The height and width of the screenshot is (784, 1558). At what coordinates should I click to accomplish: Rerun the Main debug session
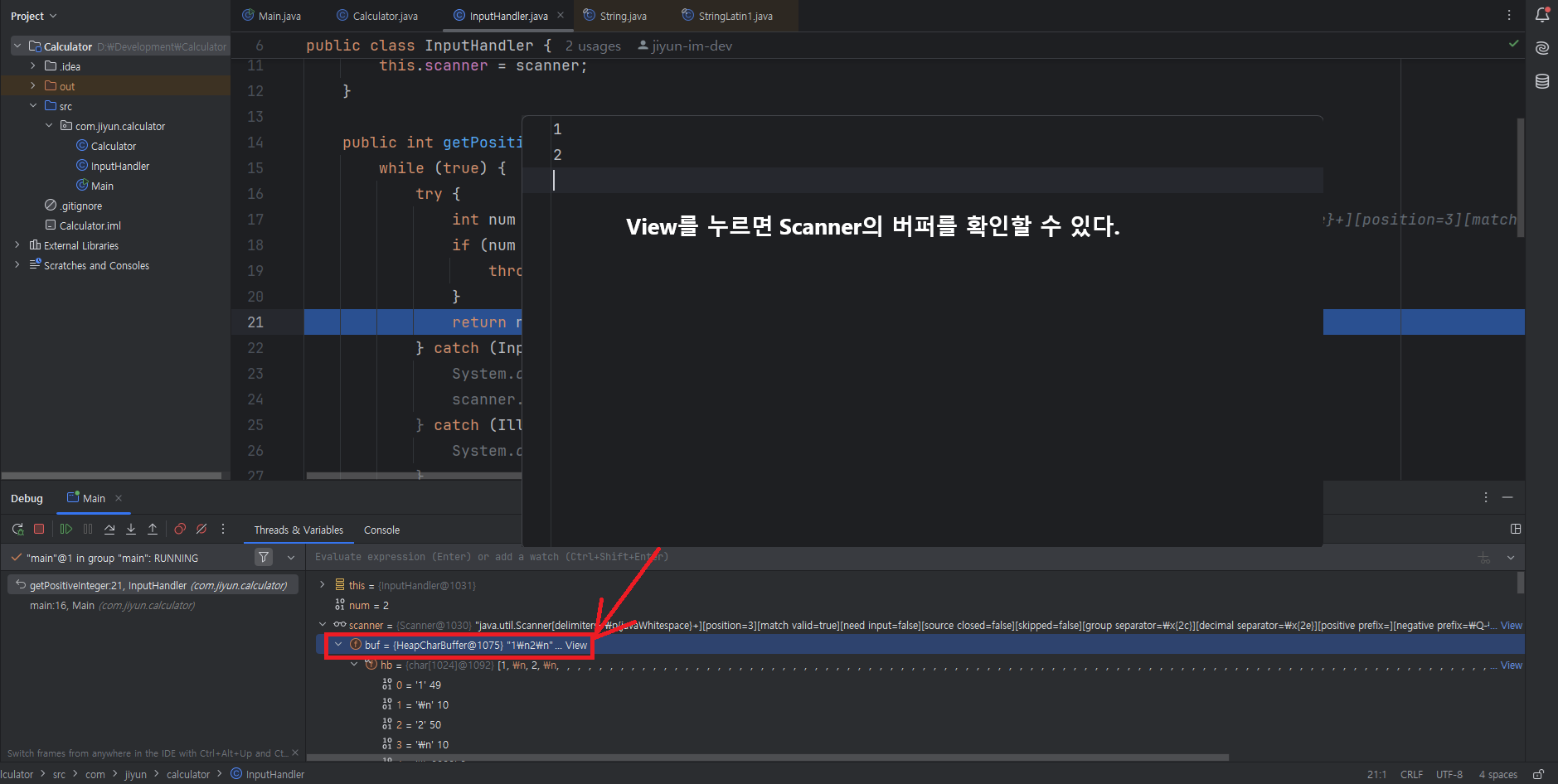pyautogui.click(x=17, y=529)
